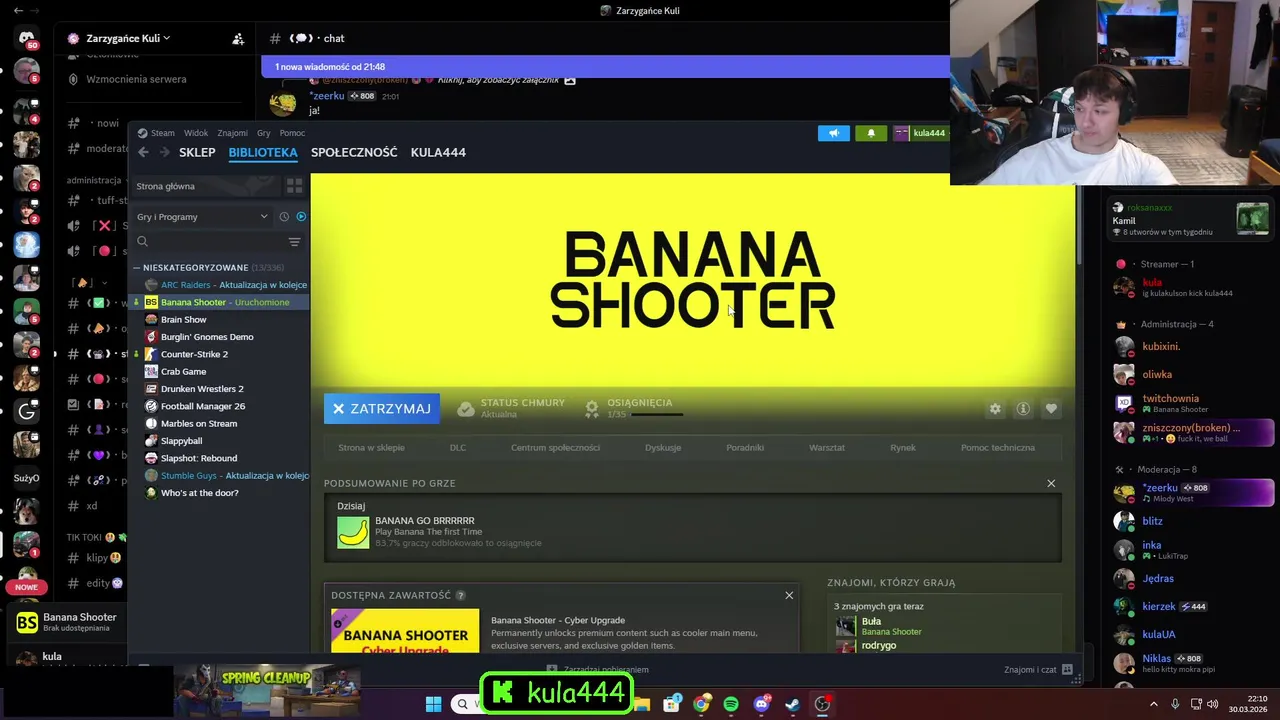
Task: Open Warsztat link
Action: [827, 448]
